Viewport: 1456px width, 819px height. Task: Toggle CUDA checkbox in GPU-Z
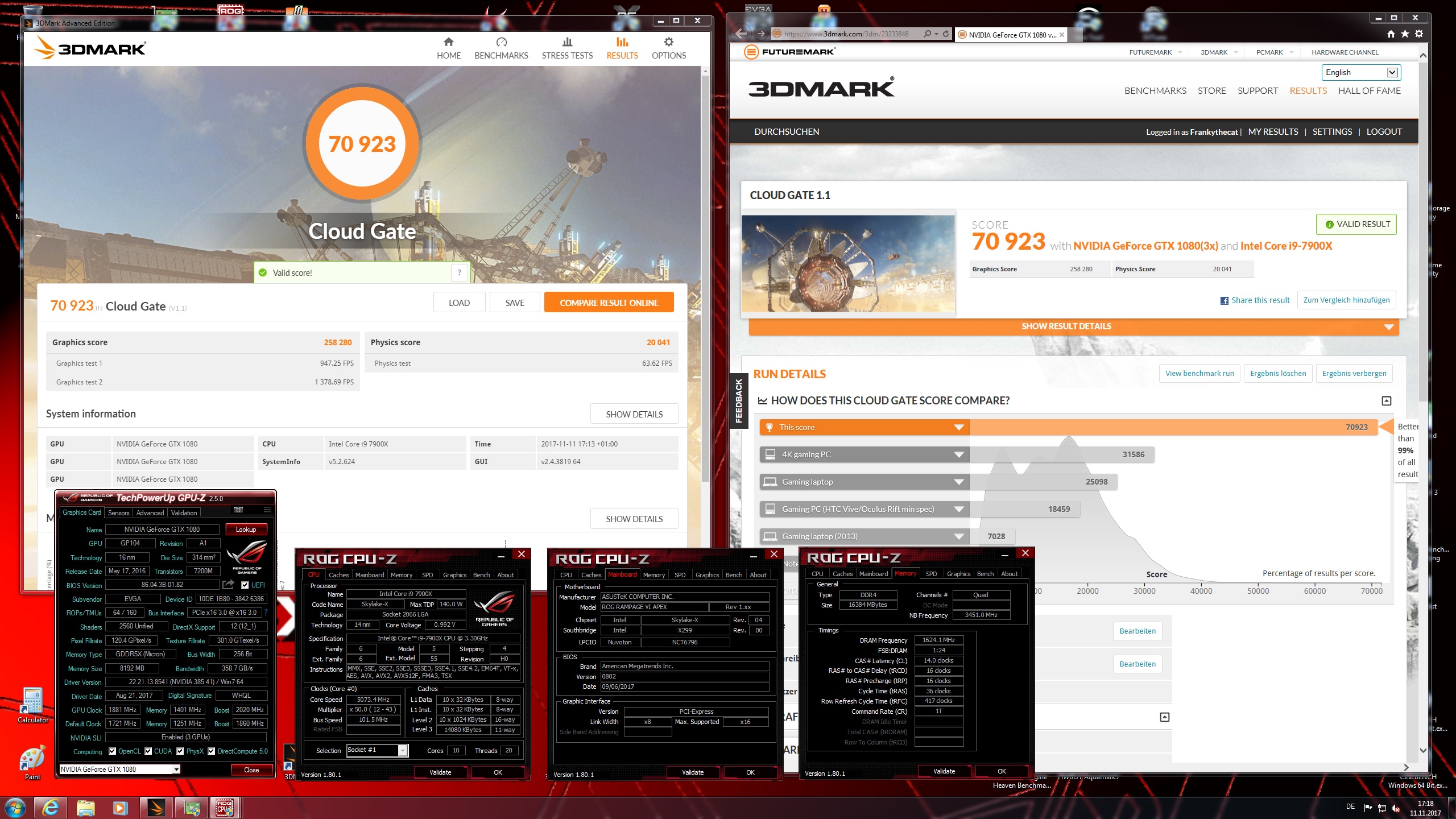148,751
